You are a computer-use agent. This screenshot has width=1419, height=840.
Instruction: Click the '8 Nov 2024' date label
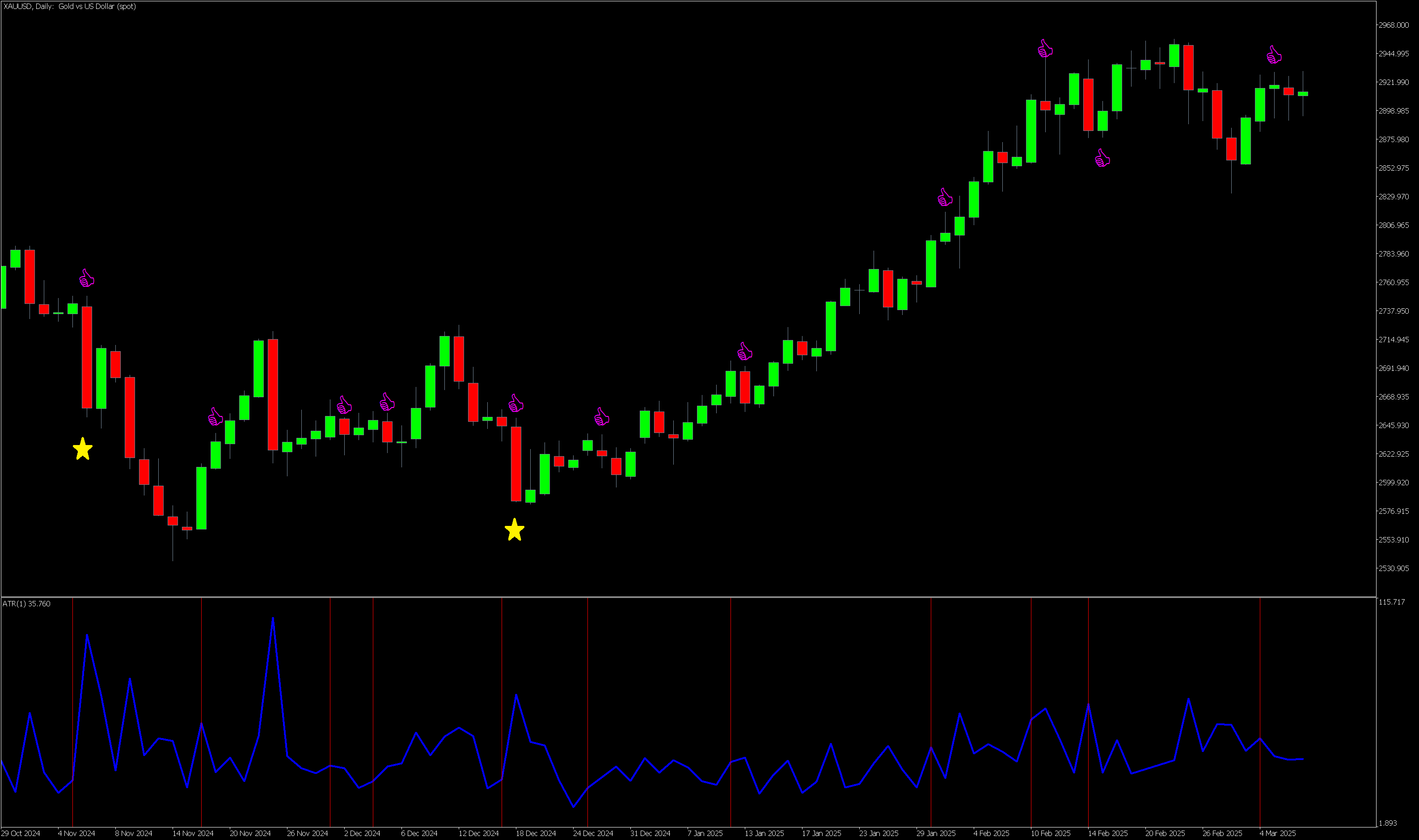134,833
